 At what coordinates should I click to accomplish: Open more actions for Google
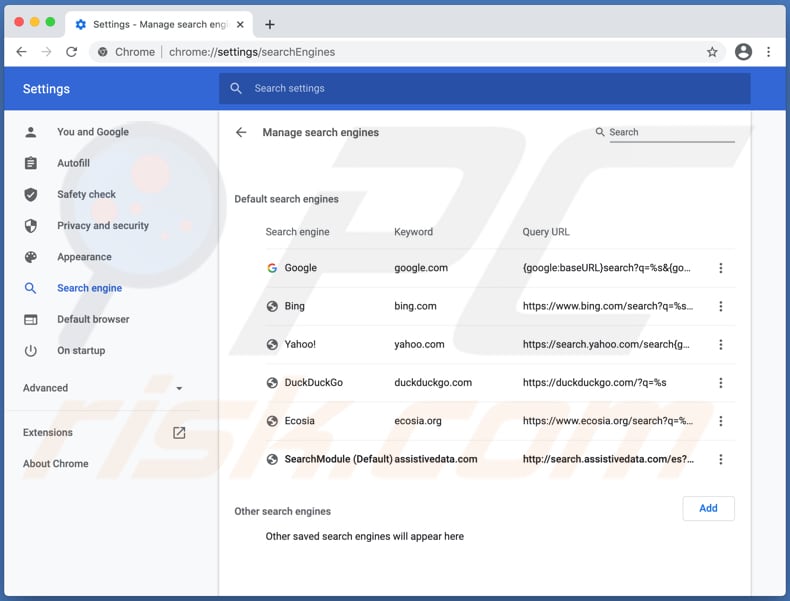tap(720, 268)
